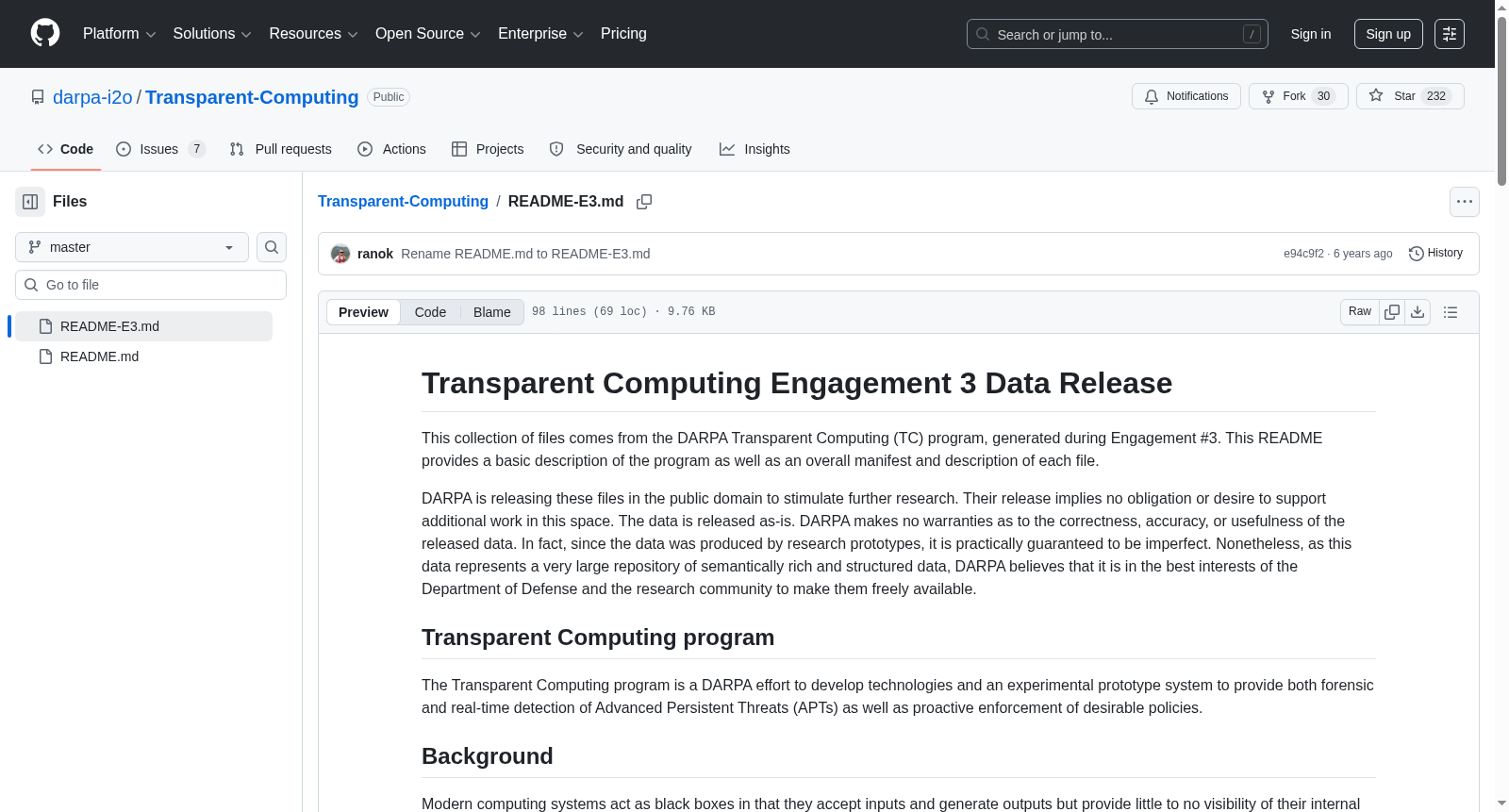
Task: Expand the Enterprise menu
Action: 540,34
